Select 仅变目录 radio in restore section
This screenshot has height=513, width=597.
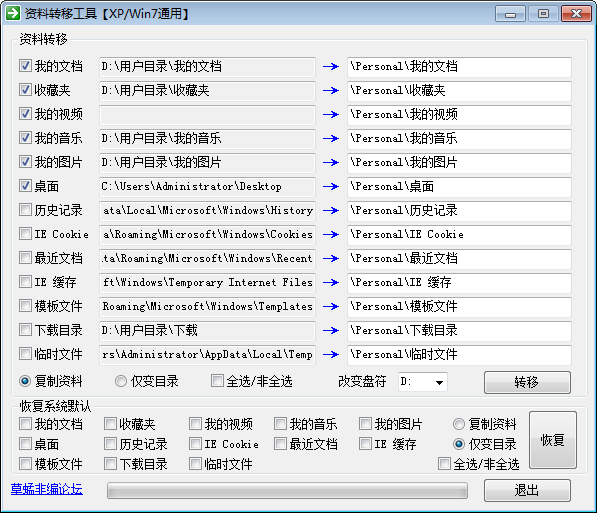[x=459, y=444]
